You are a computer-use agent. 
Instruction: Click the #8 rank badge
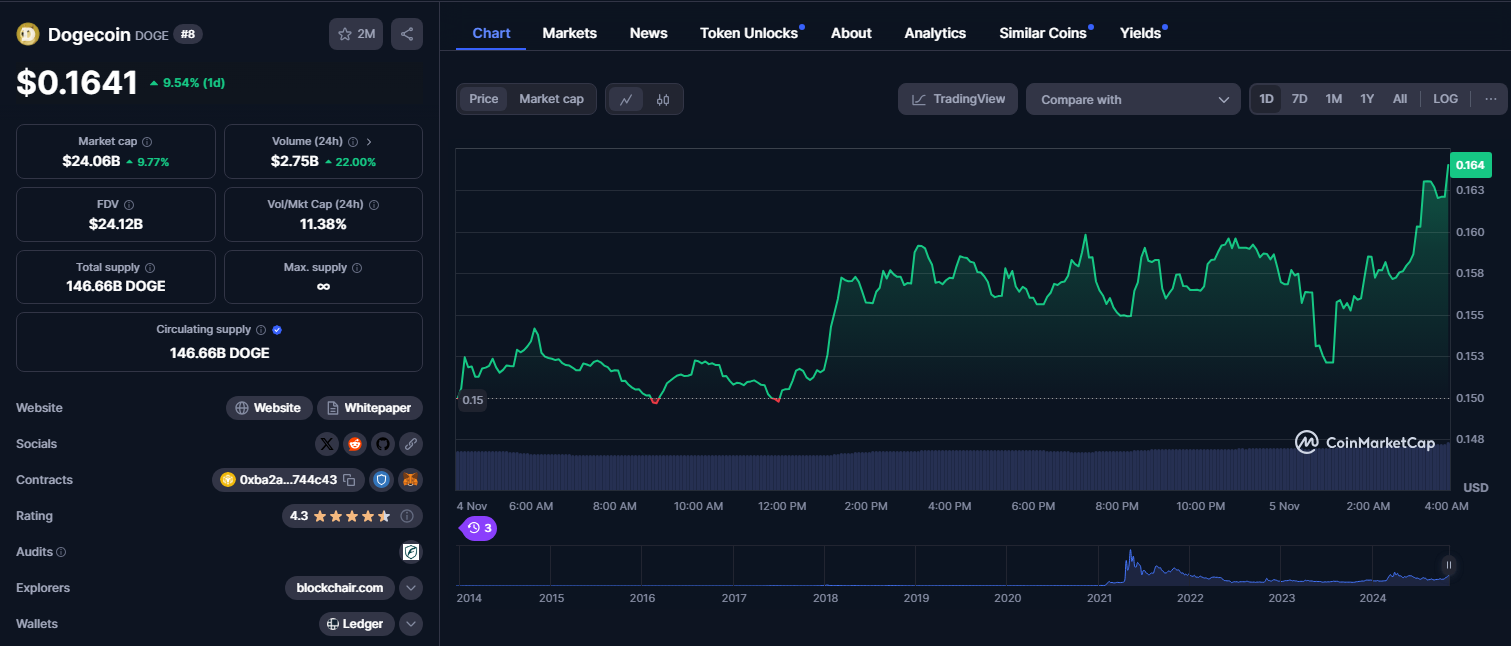pyautogui.click(x=188, y=34)
